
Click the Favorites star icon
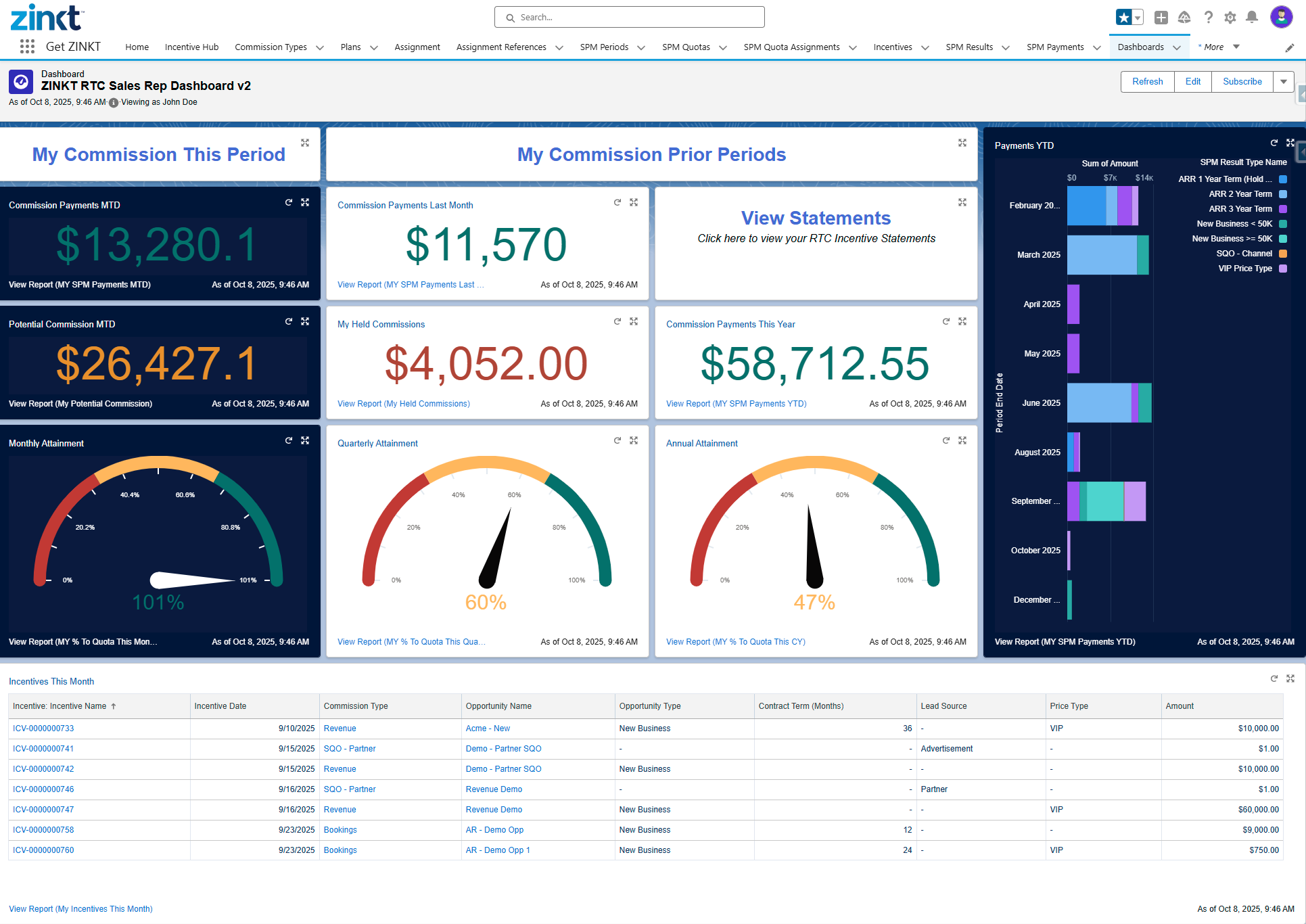(1123, 18)
